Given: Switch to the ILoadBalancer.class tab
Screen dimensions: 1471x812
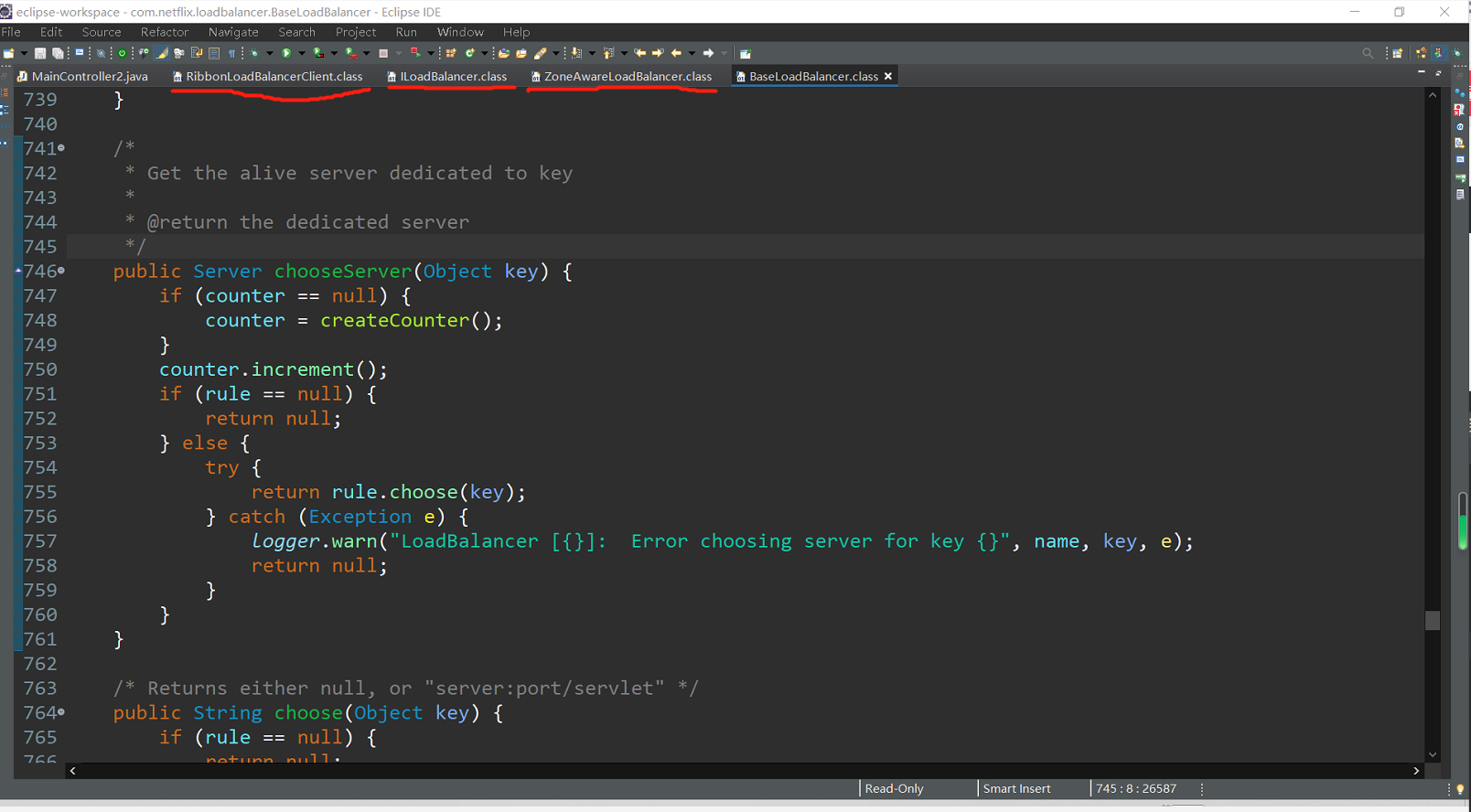Looking at the screenshot, I should (446, 77).
